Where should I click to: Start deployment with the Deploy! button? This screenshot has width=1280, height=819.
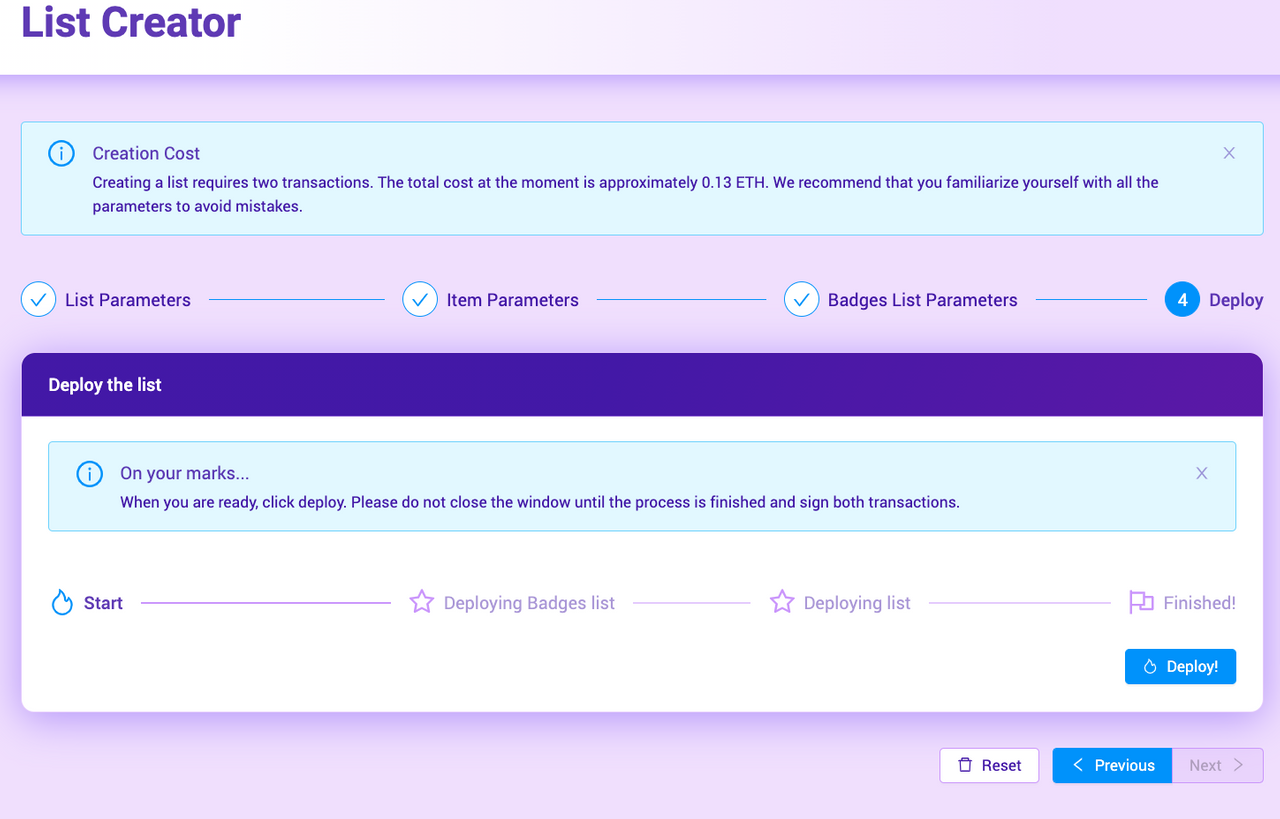click(1180, 666)
